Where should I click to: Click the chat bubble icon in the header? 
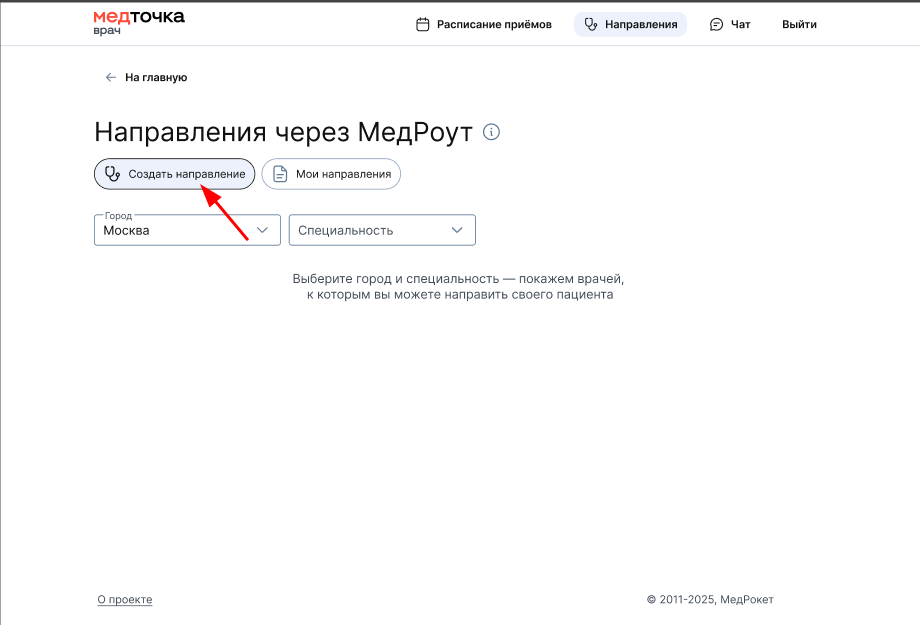click(716, 24)
